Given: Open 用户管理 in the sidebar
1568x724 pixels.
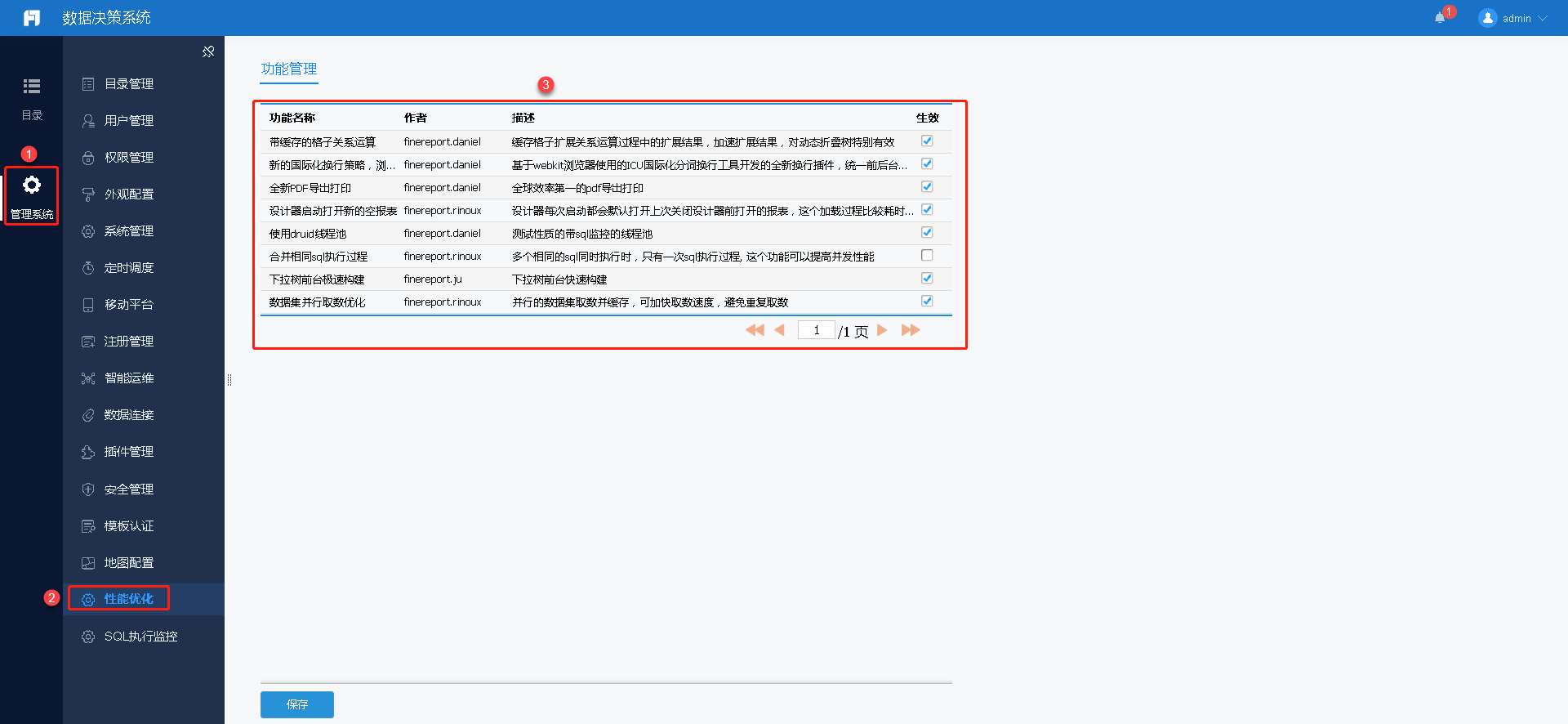Looking at the screenshot, I should pos(129,121).
